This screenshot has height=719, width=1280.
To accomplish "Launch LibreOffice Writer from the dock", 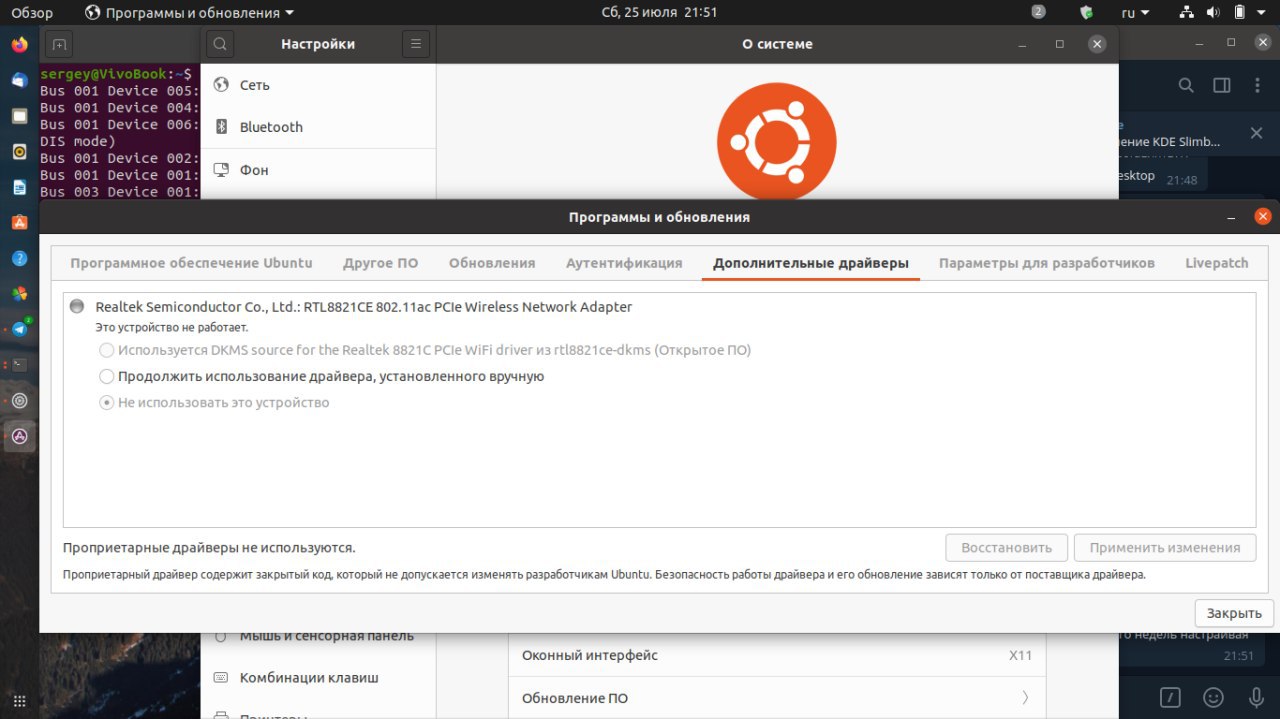I will (x=19, y=187).
